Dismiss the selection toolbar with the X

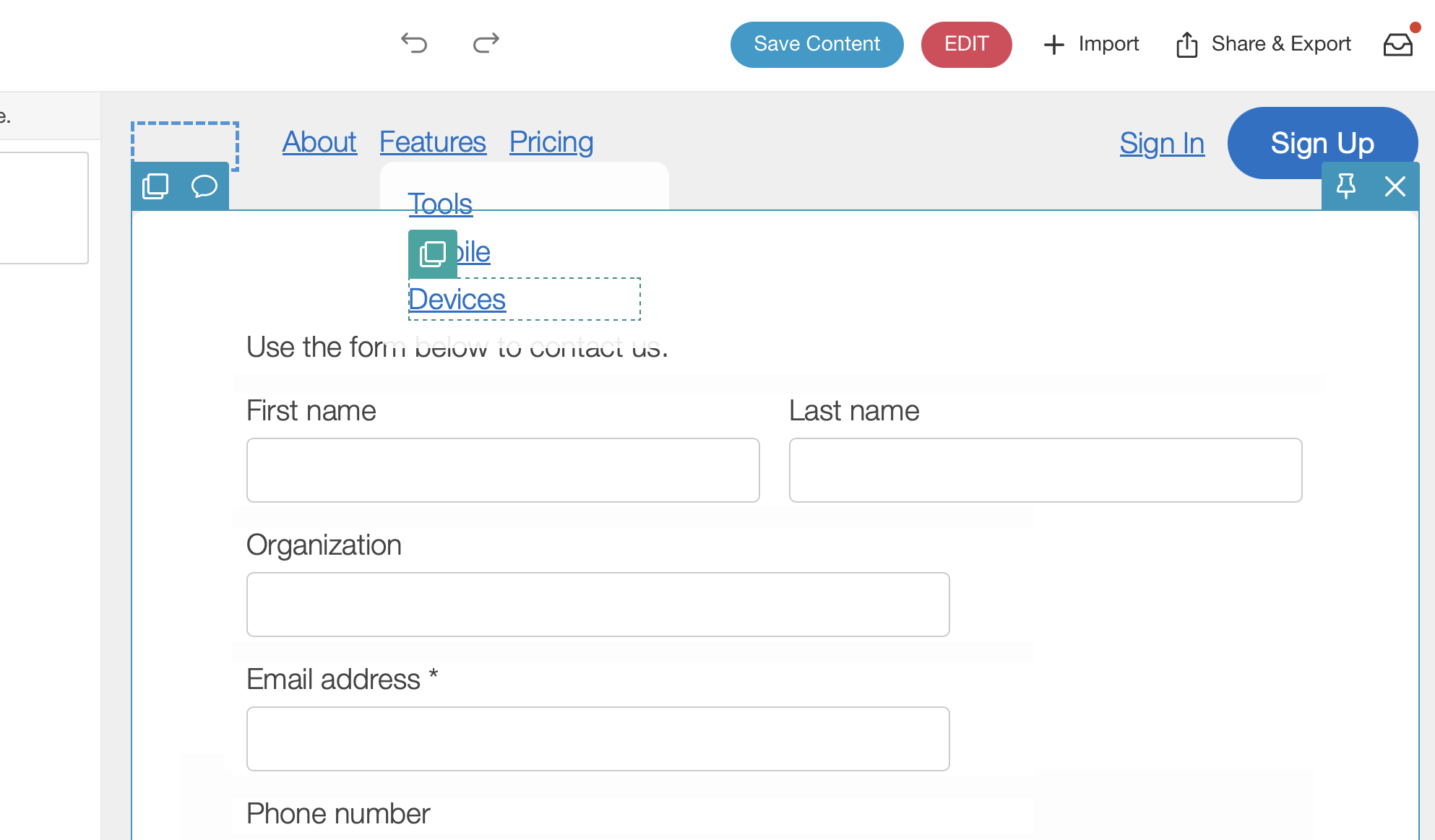1395,186
